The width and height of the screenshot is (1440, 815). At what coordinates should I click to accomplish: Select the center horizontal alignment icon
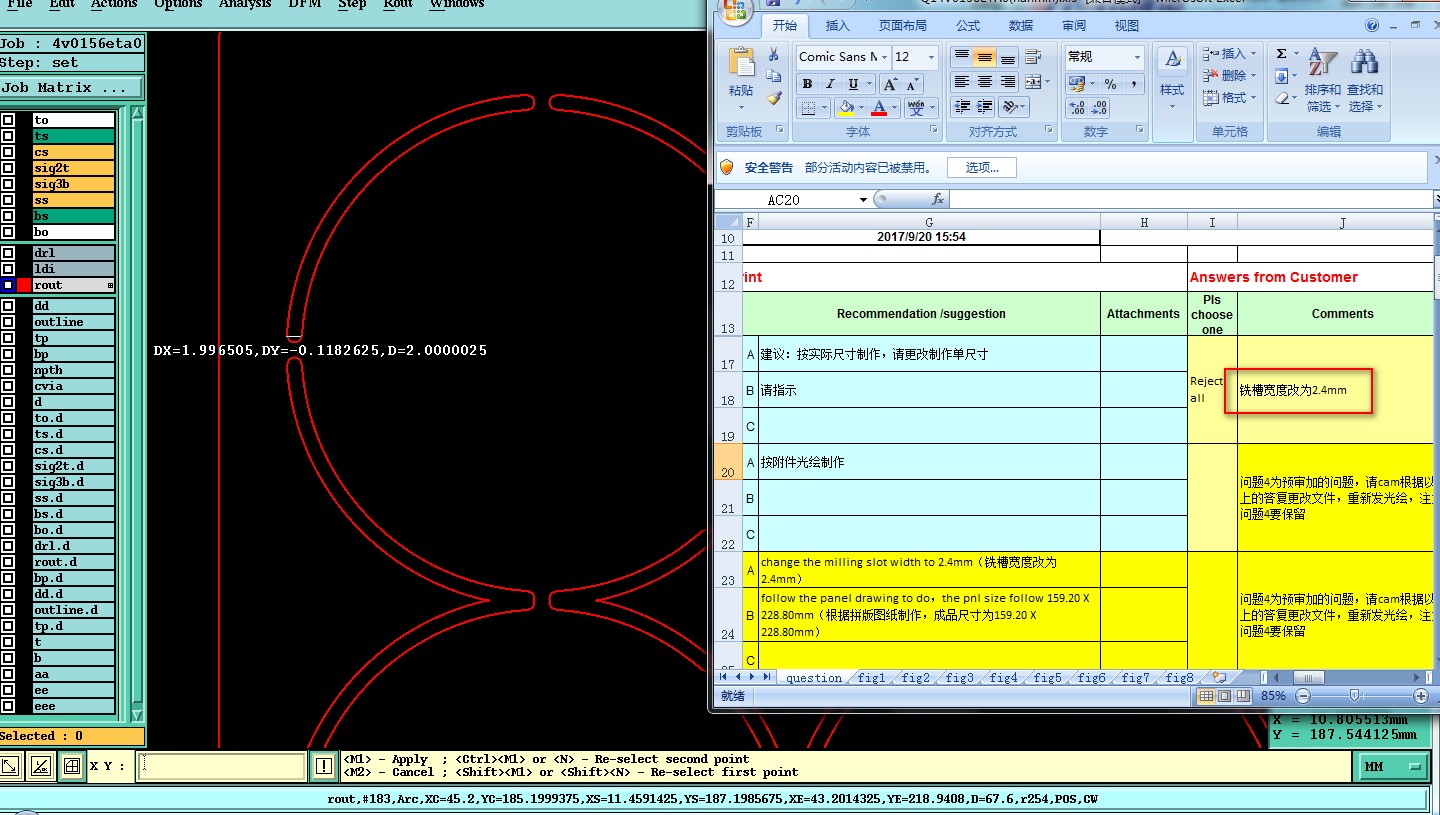(x=984, y=82)
